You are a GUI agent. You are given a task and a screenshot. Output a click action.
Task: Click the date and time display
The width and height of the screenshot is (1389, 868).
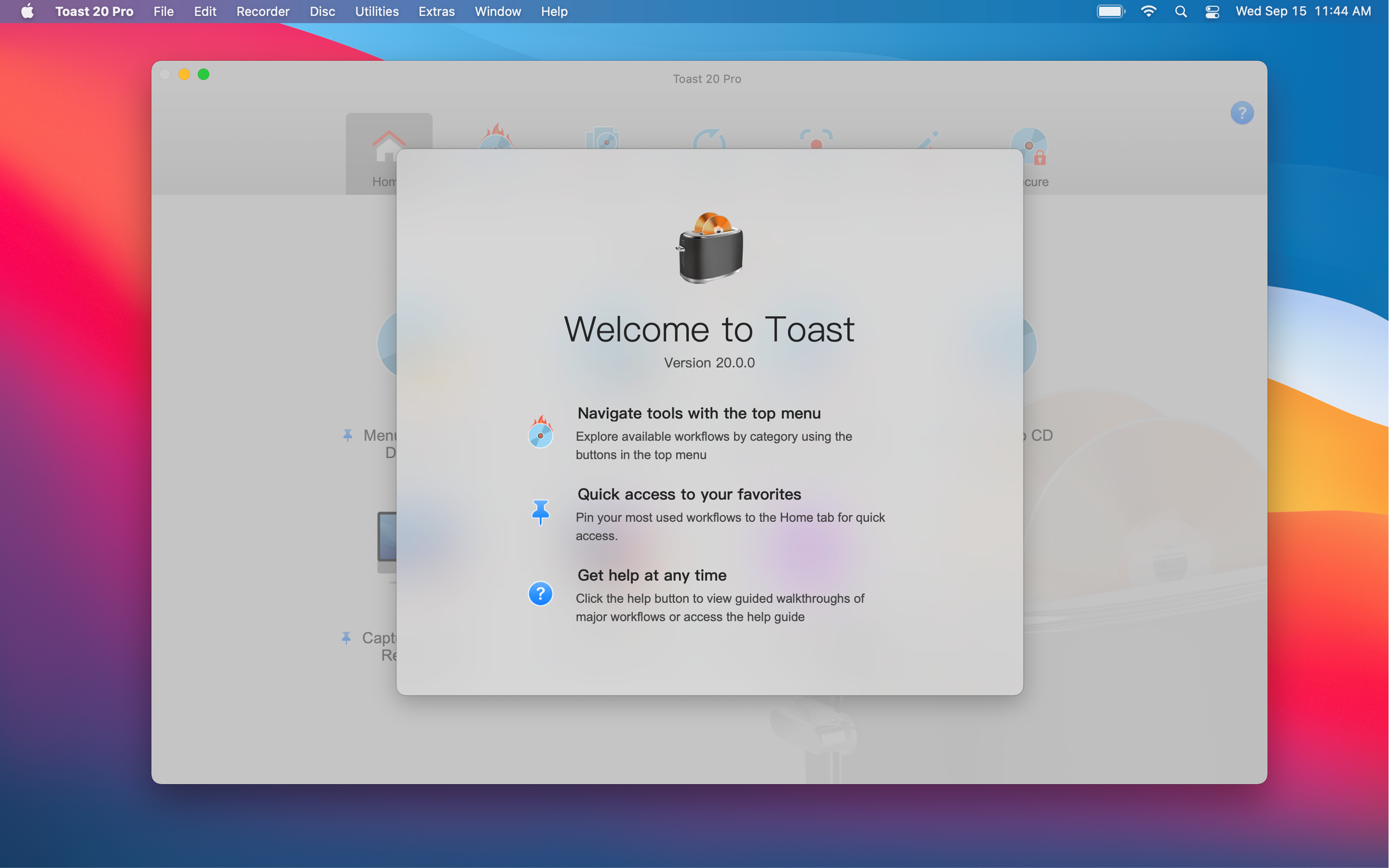(x=1303, y=12)
